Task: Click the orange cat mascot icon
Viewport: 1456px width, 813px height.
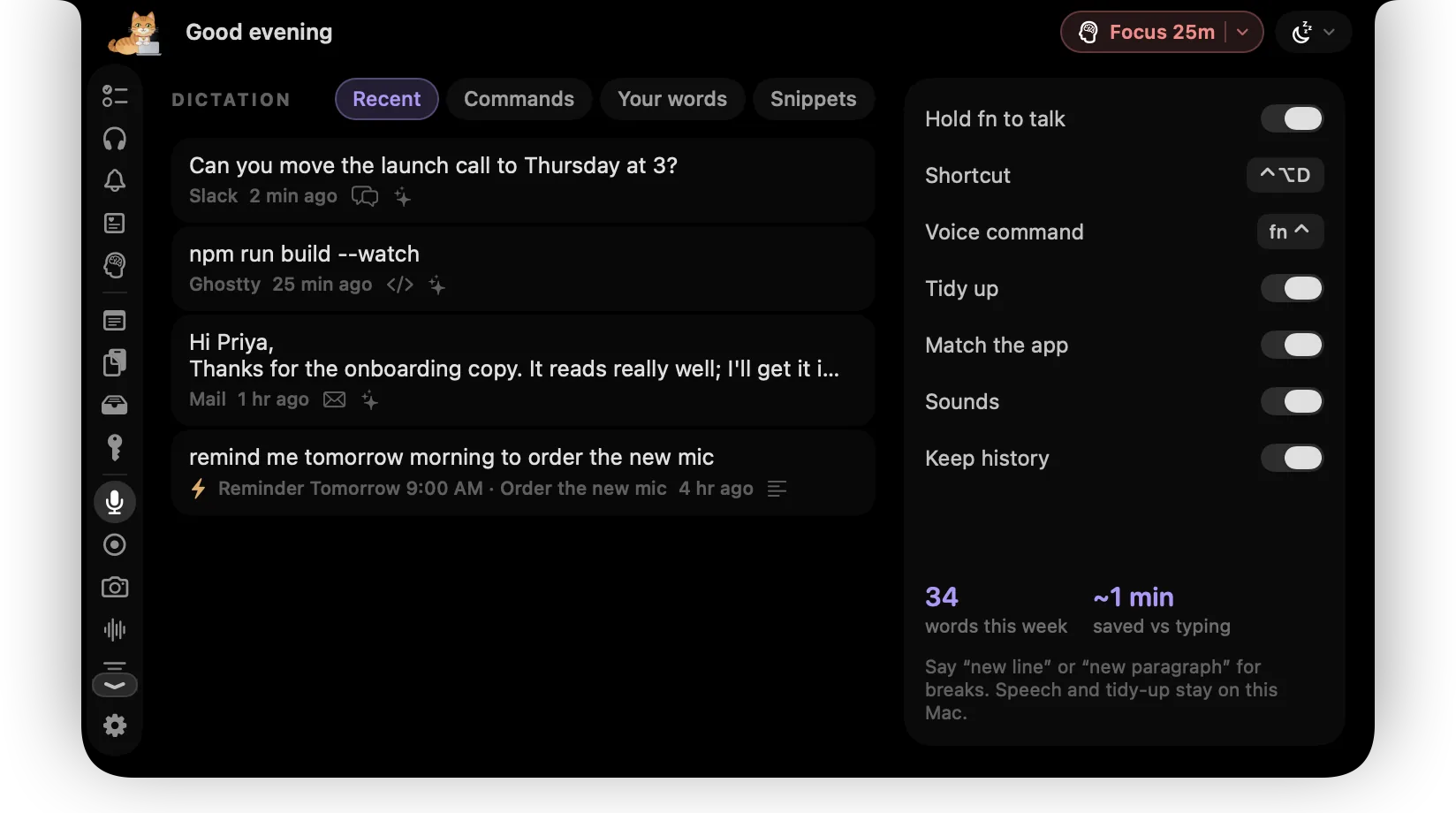Action: pos(137,34)
